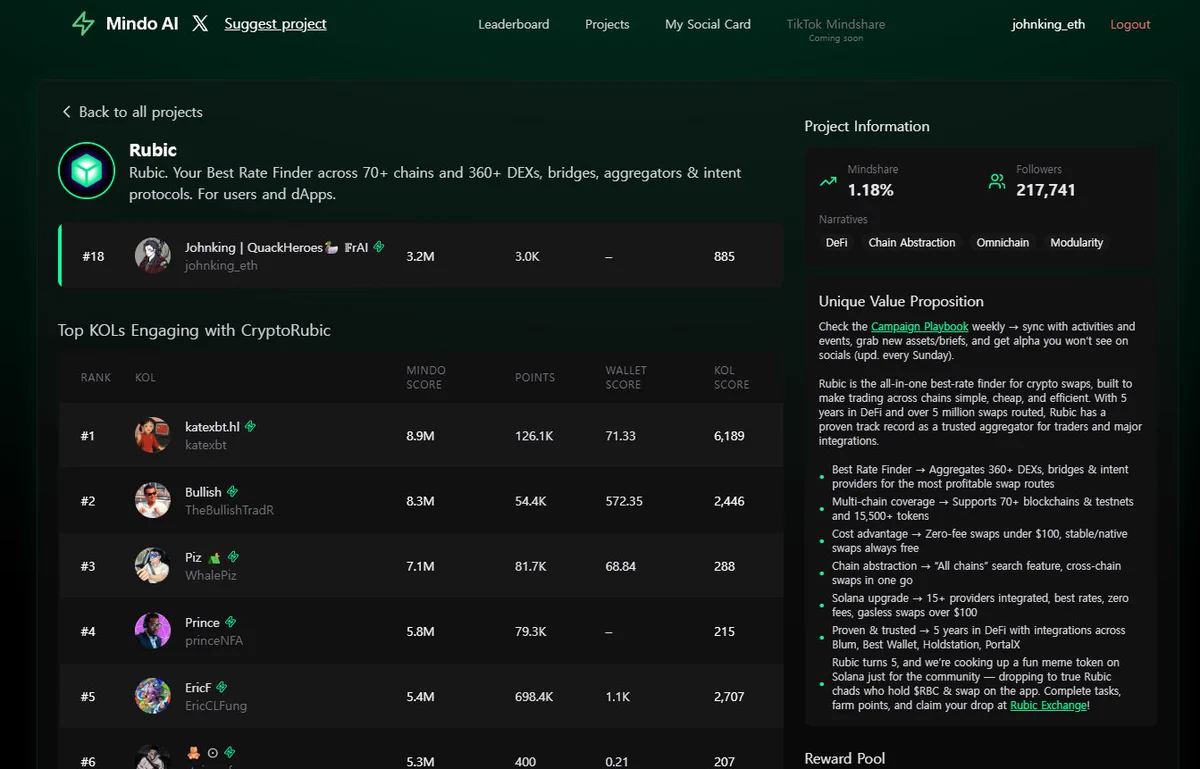Click verified badge next to Bullish

pyautogui.click(x=232, y=492)
